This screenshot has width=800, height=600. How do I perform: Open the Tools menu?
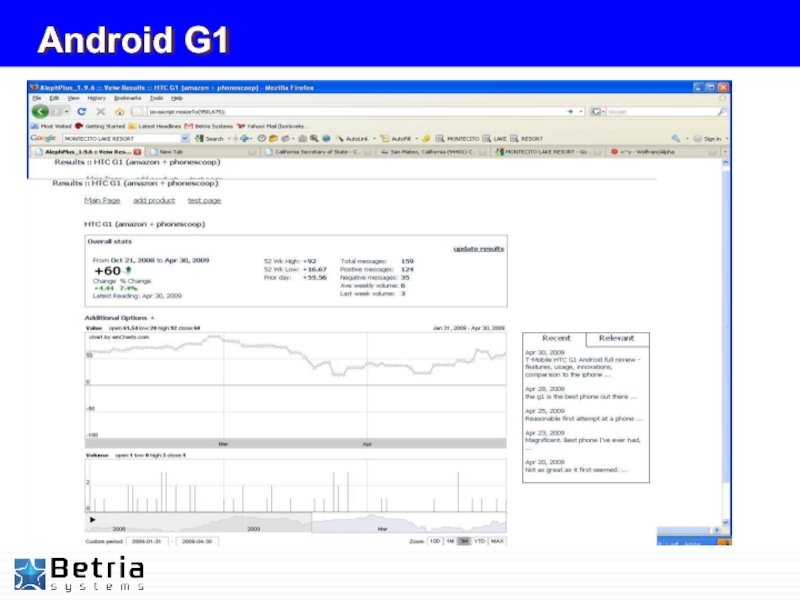(x=156, y=98)
